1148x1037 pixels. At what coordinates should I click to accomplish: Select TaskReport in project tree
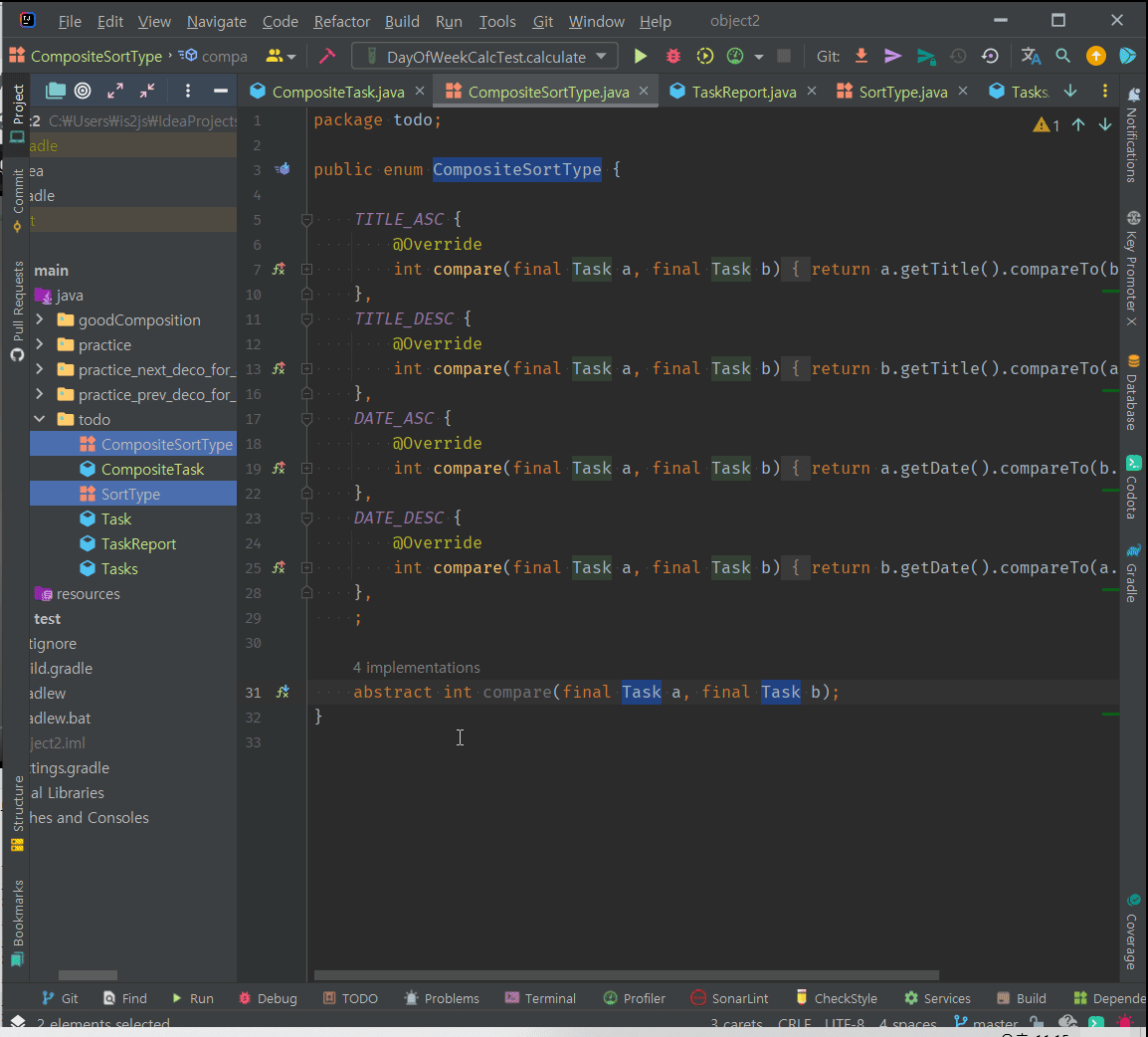(138, 544)
